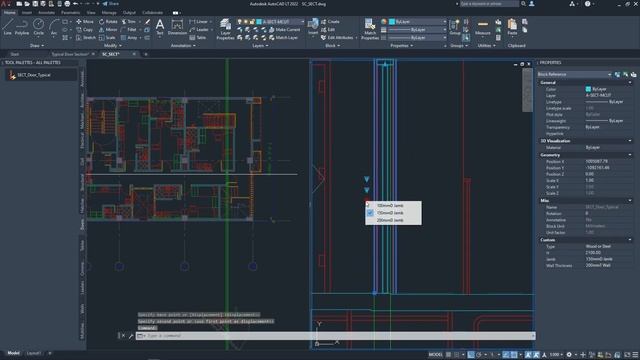Select the Circle tool
The height and width of the screenshot is (360, 640).
tap(38, 27)
